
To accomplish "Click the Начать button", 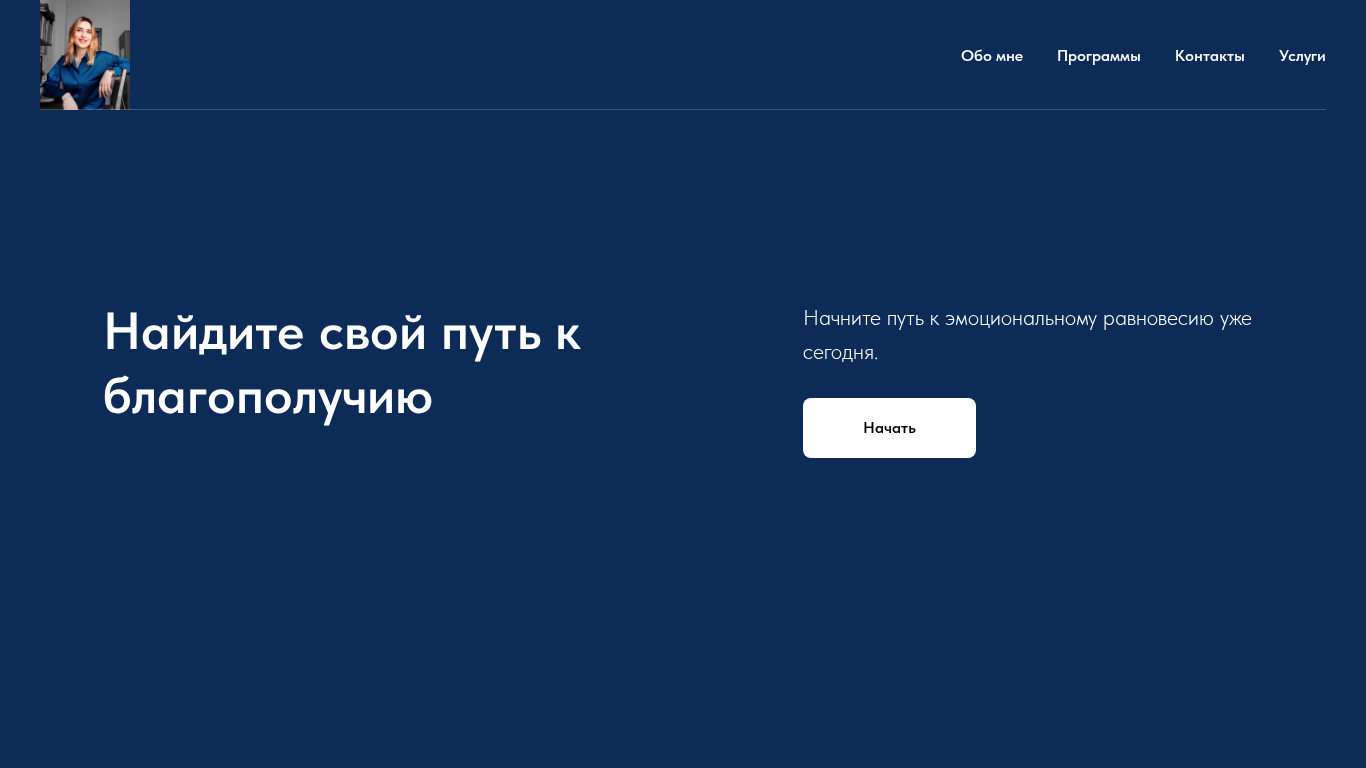I will 889,428.
